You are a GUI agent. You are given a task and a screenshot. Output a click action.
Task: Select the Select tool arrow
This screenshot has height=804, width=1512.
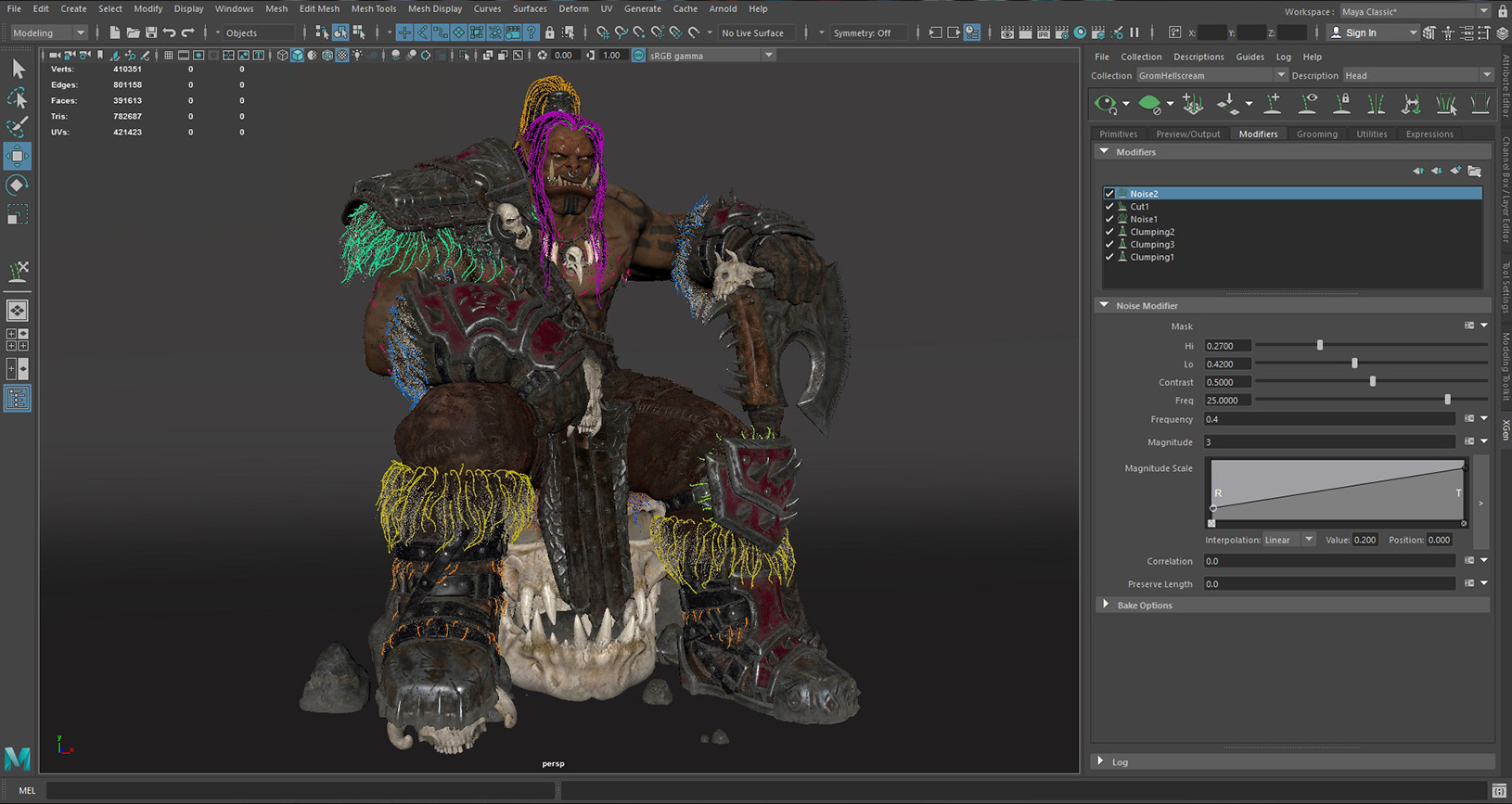pyautogui.click(x=18, y=69)
